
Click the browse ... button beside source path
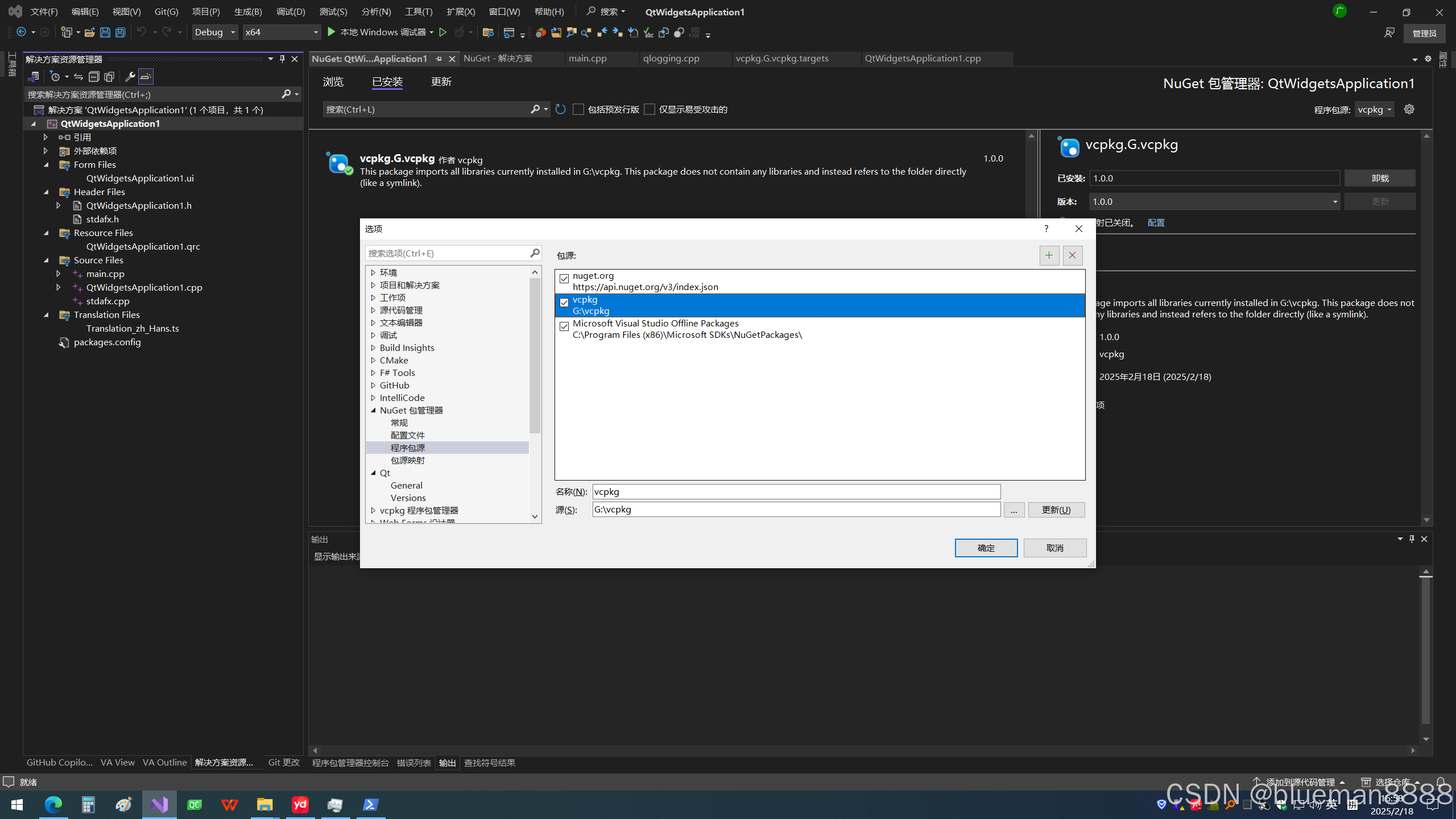[1014, 510]
